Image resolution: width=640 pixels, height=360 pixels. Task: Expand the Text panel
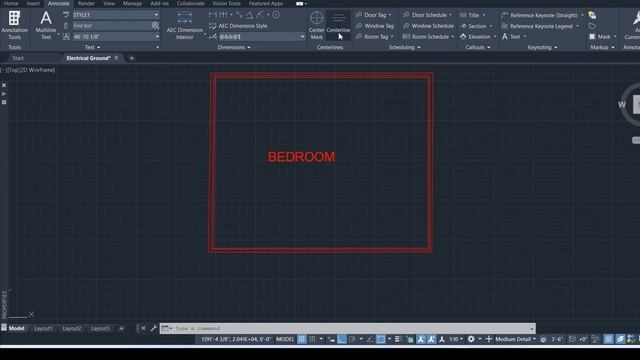92,47
